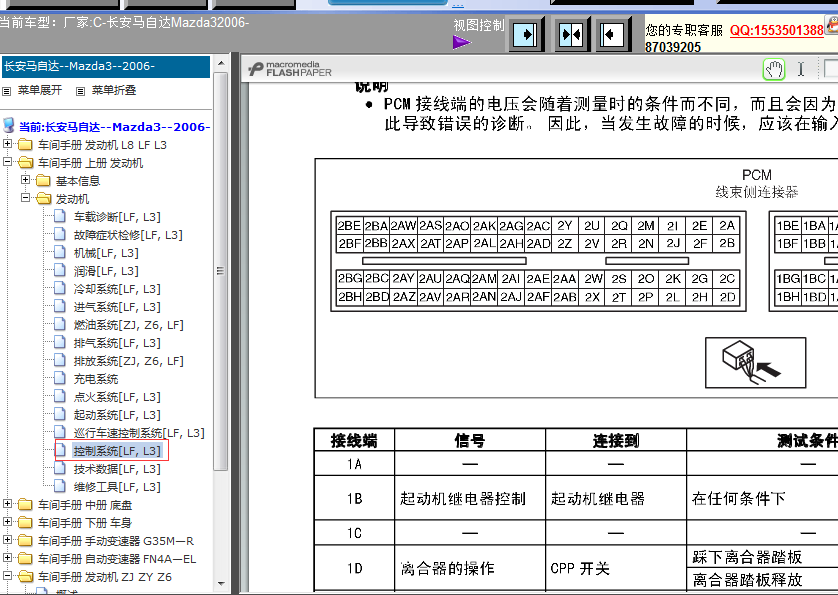Screen dimensions: 838x595
Task: Select the FlashPaper text selection cursor tool
Action: pyautogui.click(x=801, y=69)
